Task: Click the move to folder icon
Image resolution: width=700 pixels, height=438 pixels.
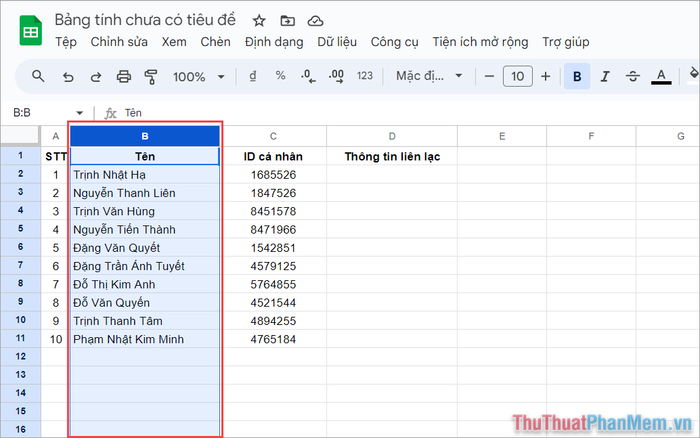Action: coord(288,21)
